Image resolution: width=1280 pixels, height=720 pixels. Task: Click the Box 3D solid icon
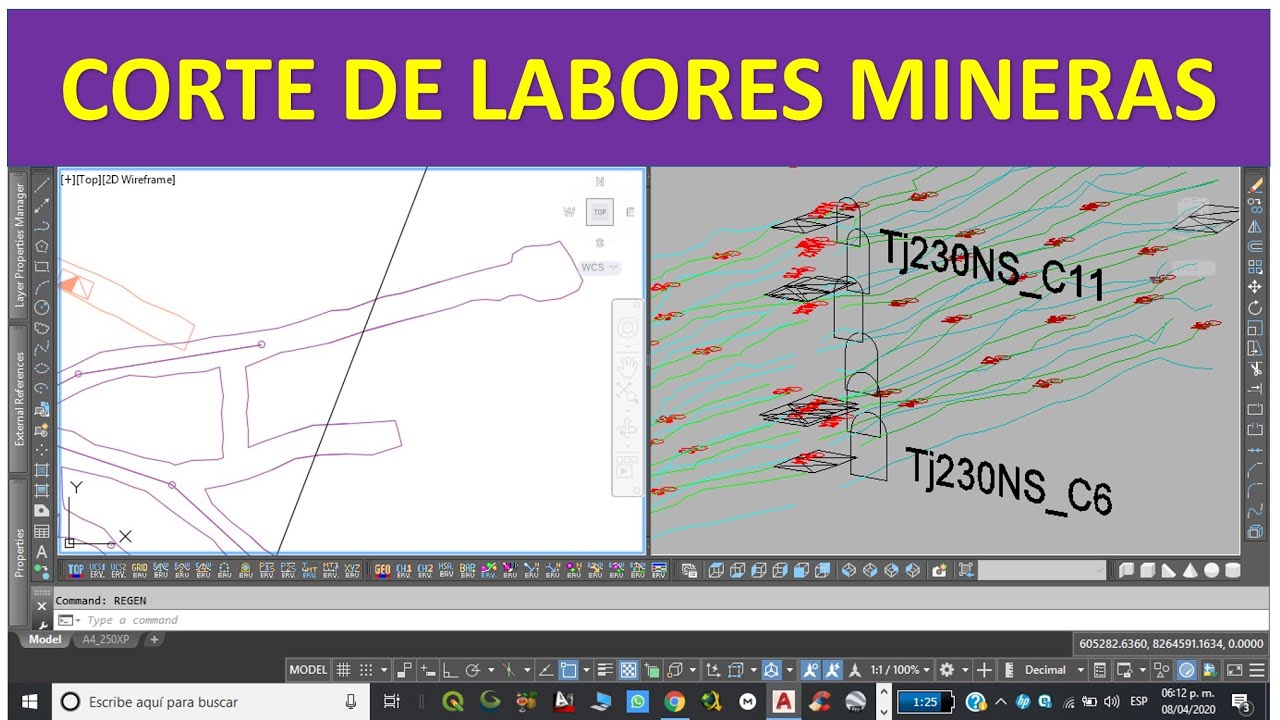coord(1147,570)
